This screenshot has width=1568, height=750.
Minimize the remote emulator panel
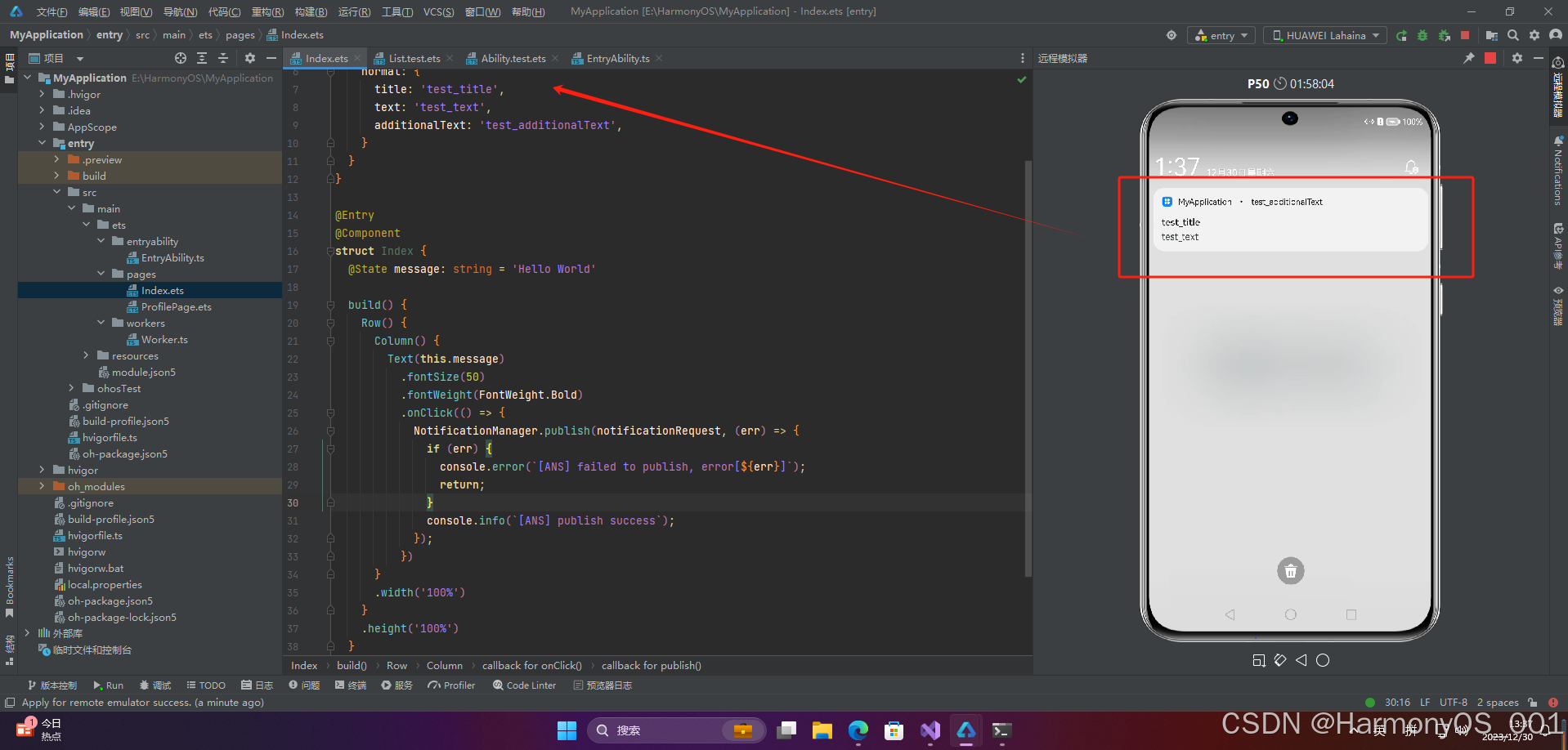pos(1539,58)
